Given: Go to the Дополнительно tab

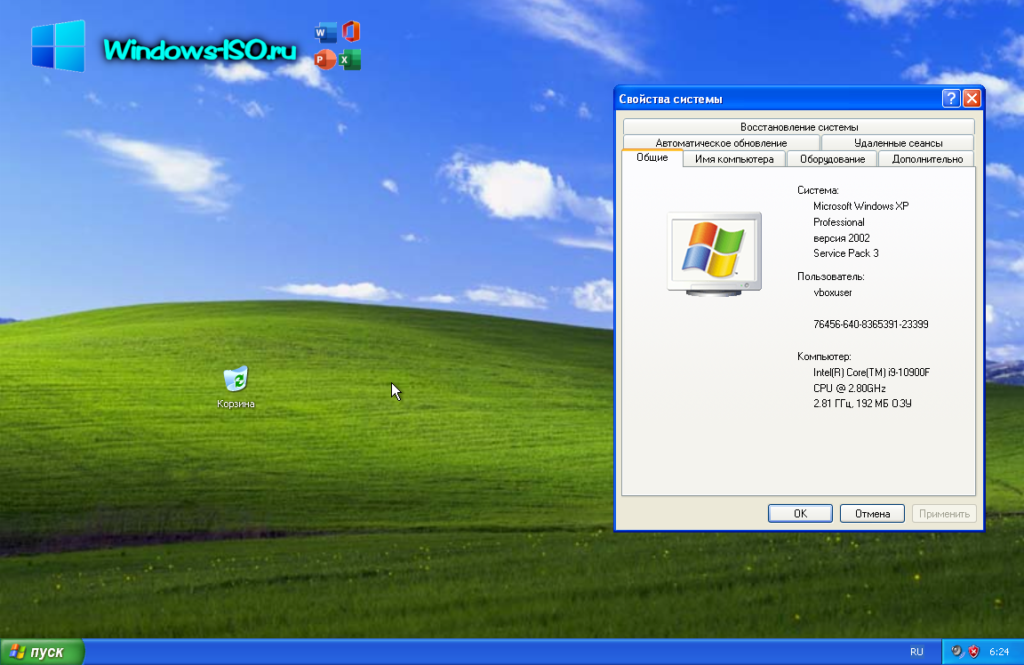Looking at the screenshot, I should tap(927, 159).
